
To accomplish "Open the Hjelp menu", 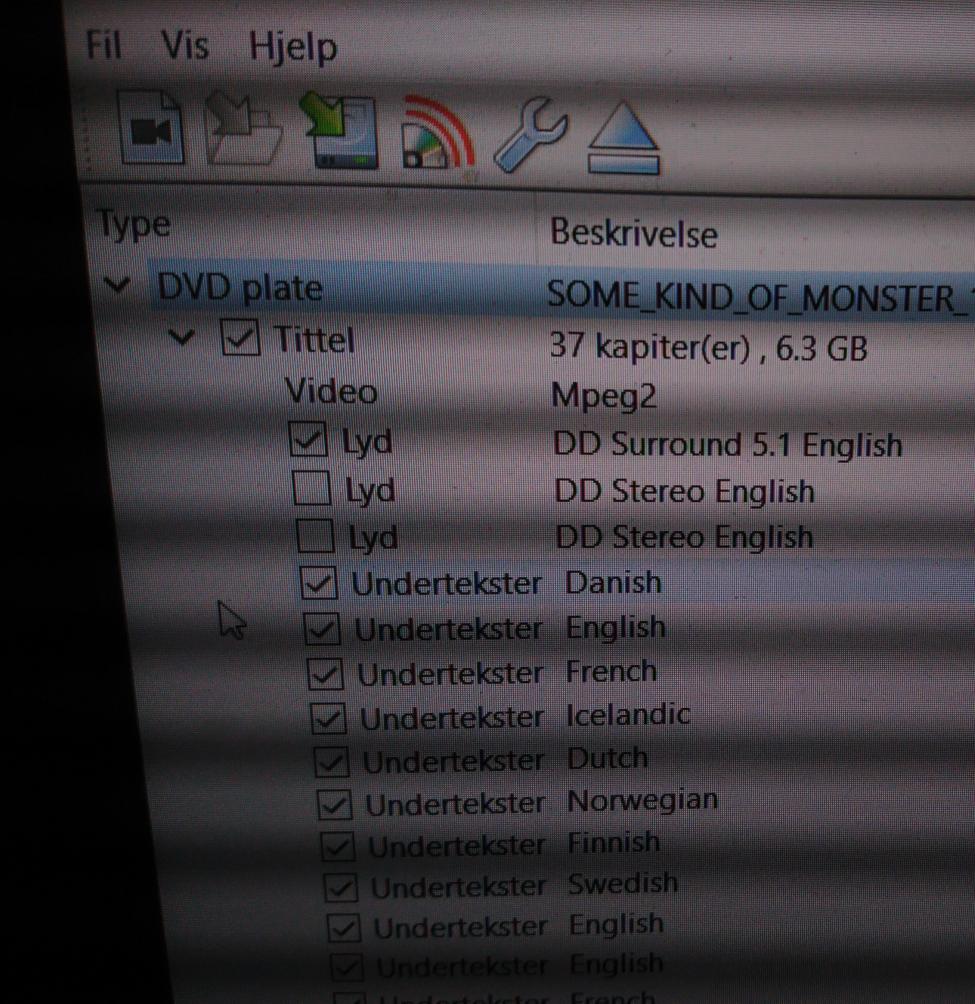I will 293,47.
